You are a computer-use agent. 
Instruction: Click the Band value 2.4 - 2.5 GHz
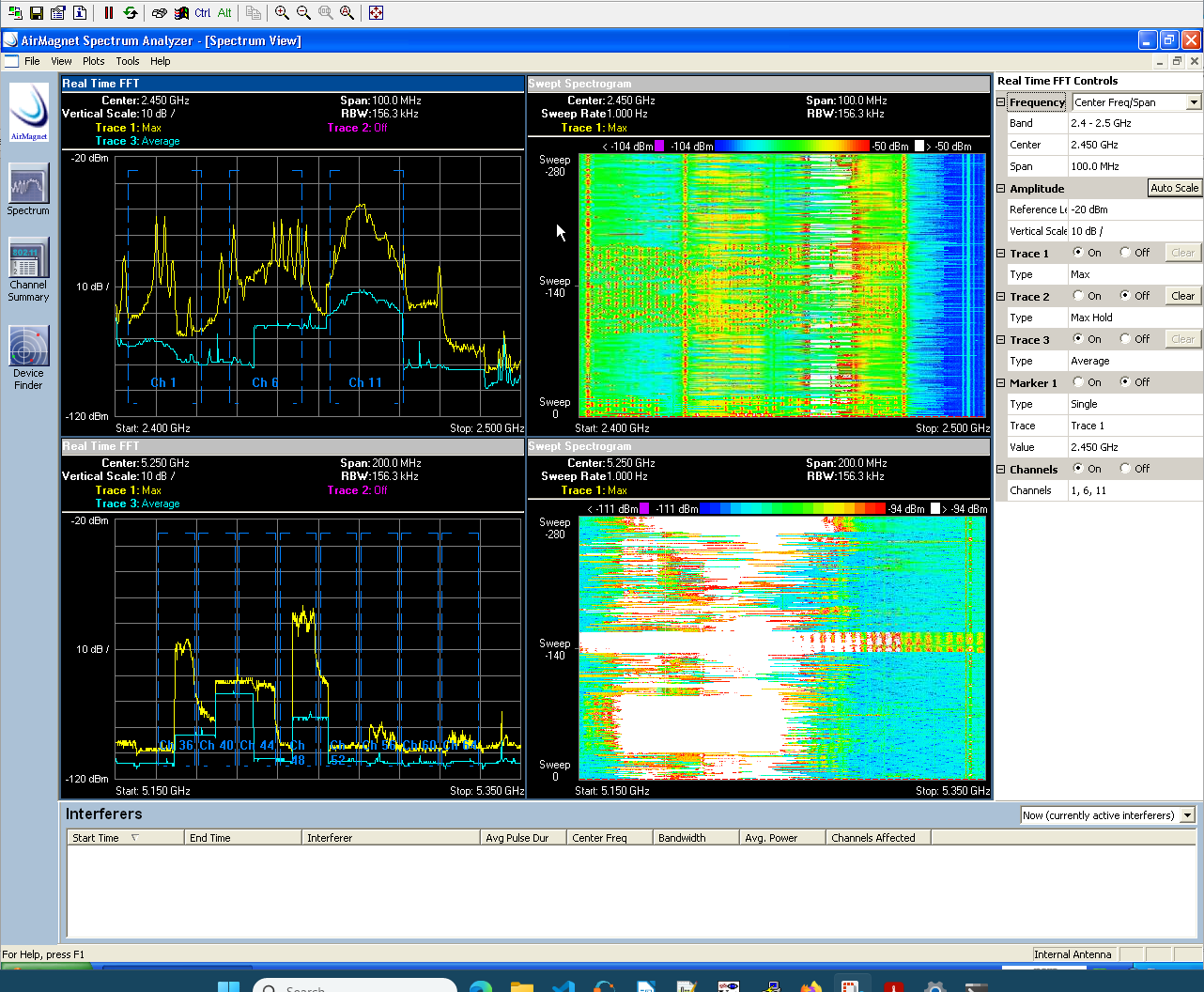coord(1135,123)
